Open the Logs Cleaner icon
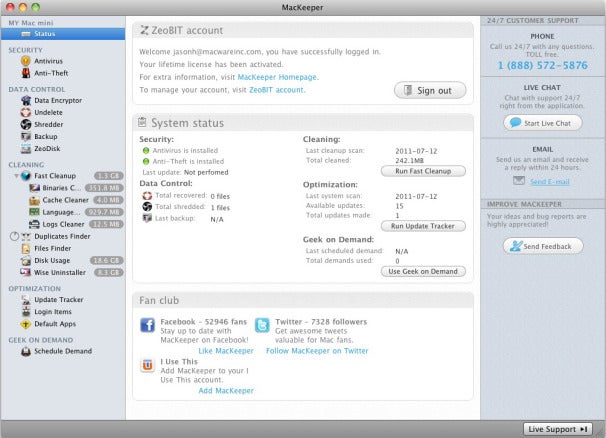 tap(34, 224)
